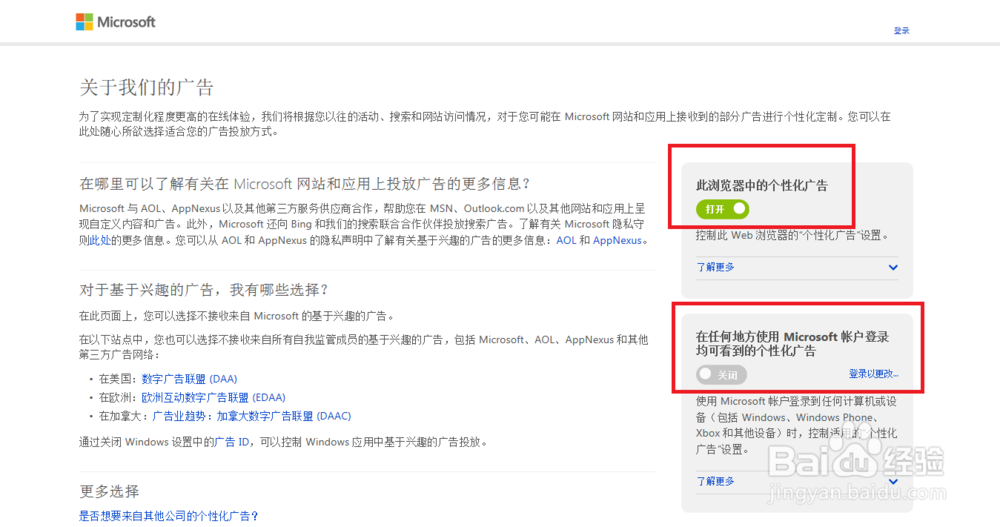Click heading 在哪里可以了解有关在 Microsoft 网站
1000x527 pixels.
pyautogui.click(x=305, y=184)
